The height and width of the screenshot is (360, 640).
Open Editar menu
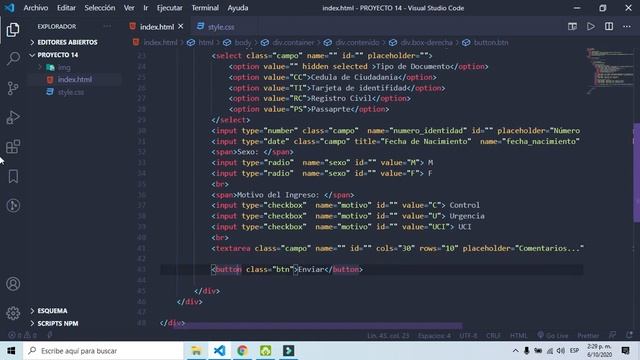[66, 8]
